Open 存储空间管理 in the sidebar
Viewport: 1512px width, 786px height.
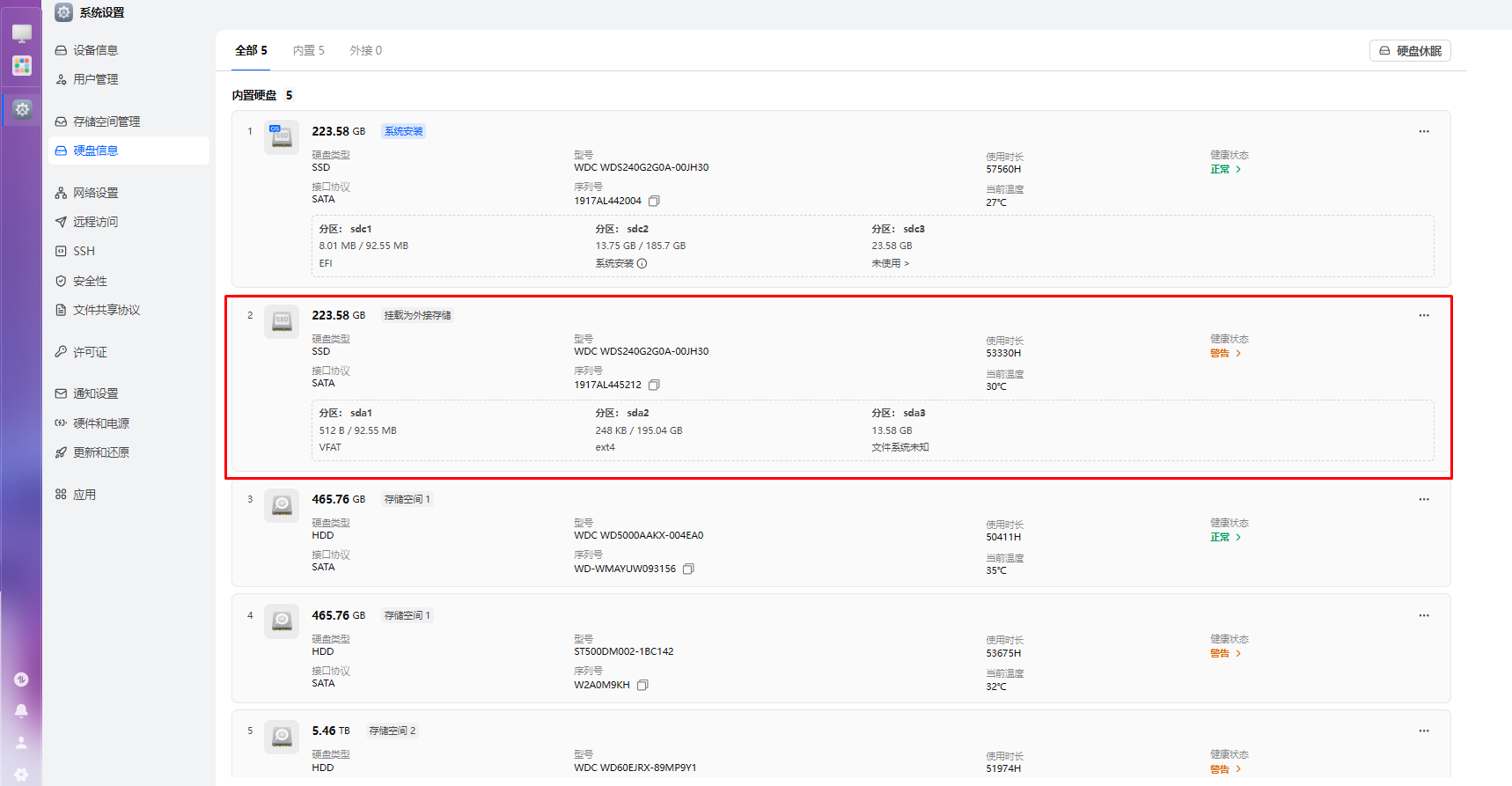[106, 121]
